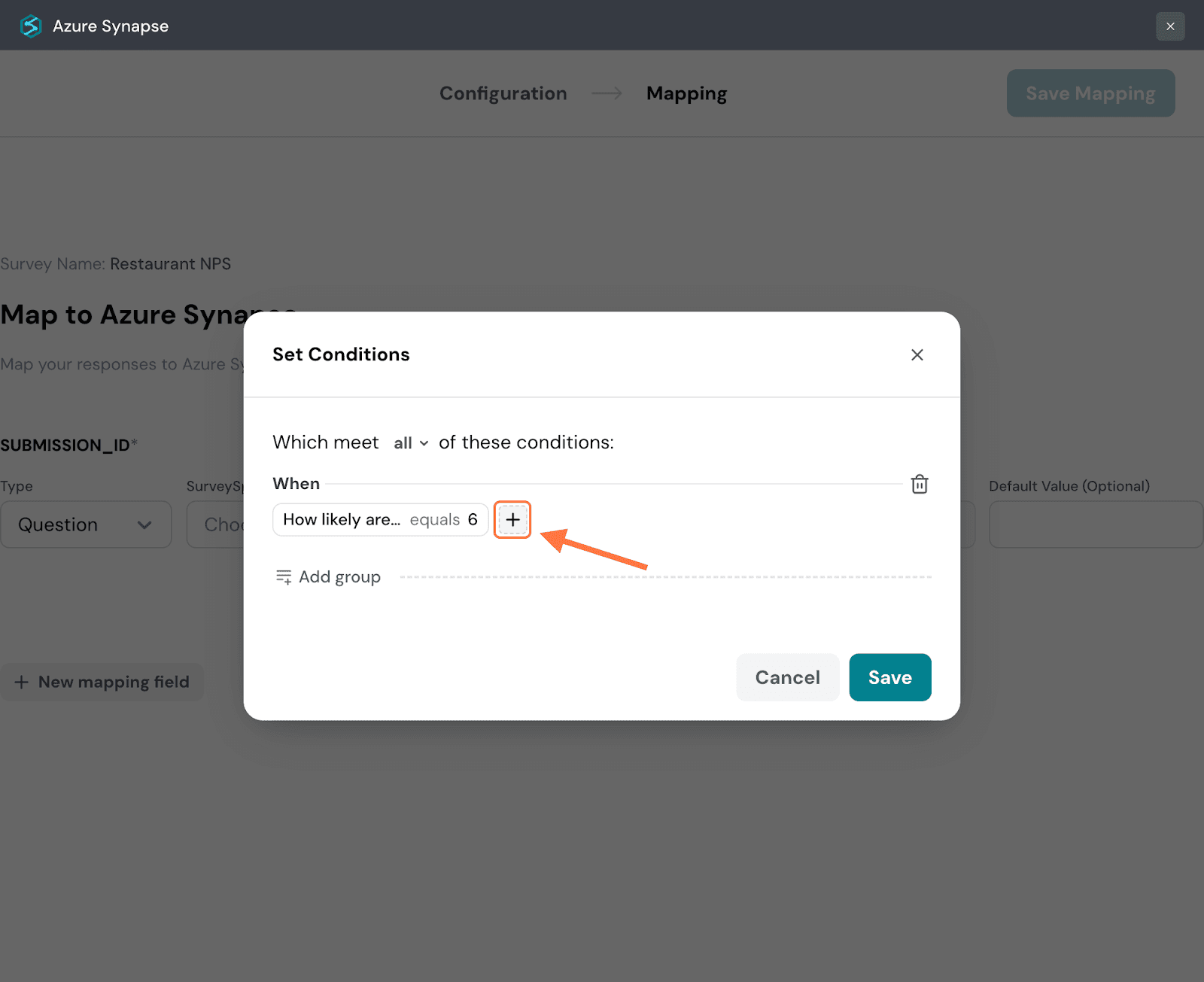
Task: Click the Default Value input field
Action: point(1095,524)
